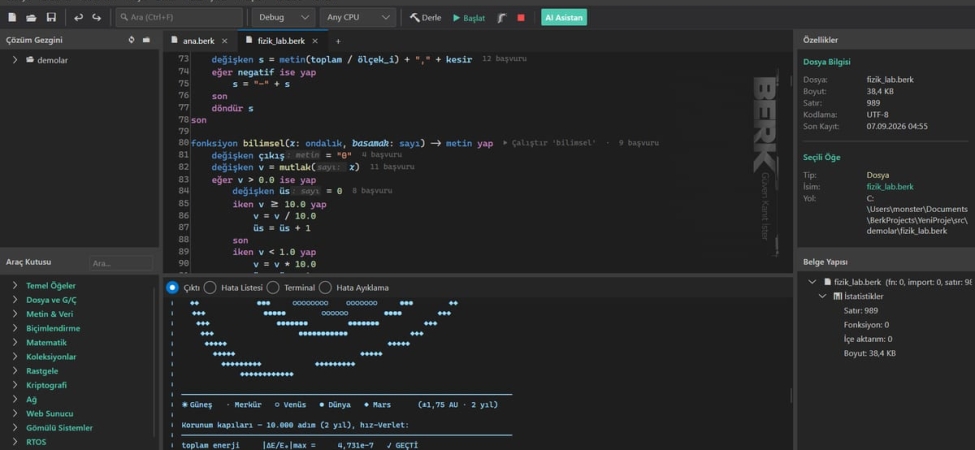This screenshot has height=450, width=975.
Task: Click the Fonksiyon: 0 statistics row
Action: (x=866, y=324)
